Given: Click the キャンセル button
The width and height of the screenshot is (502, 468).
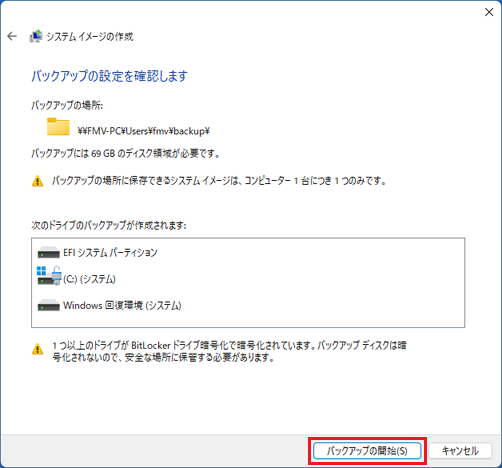Looking at the screenshot, I should pyautogui.click(x=460, y=451).
